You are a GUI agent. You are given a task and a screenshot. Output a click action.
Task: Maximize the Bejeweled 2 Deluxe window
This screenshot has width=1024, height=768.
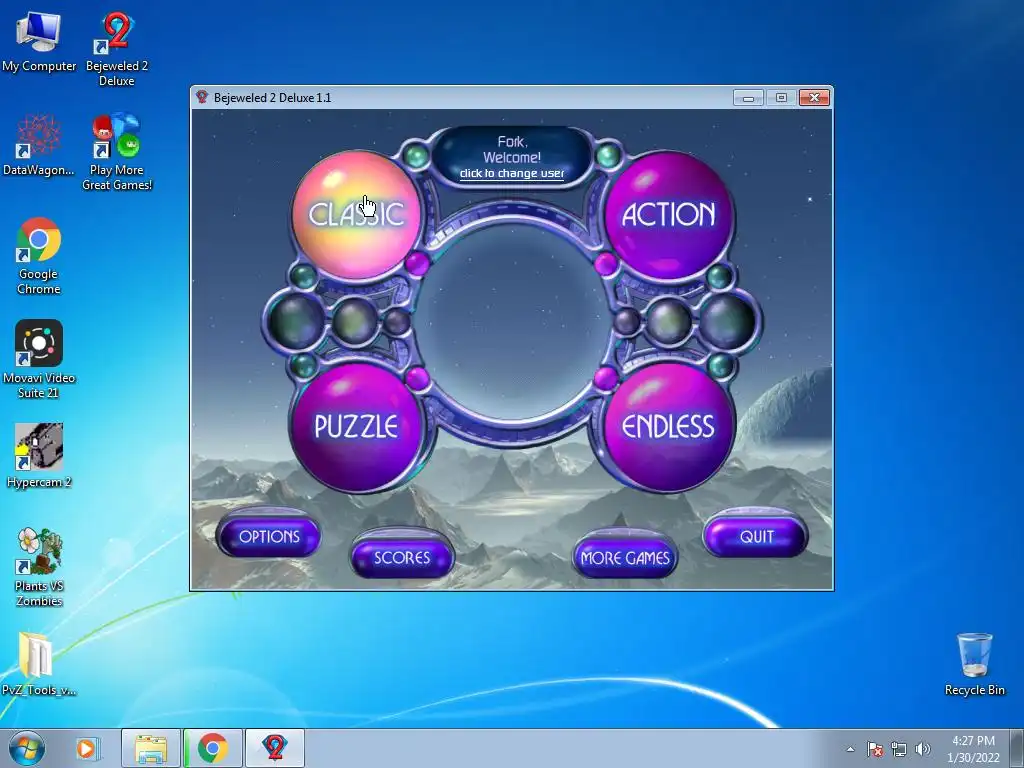pos(781,98)
